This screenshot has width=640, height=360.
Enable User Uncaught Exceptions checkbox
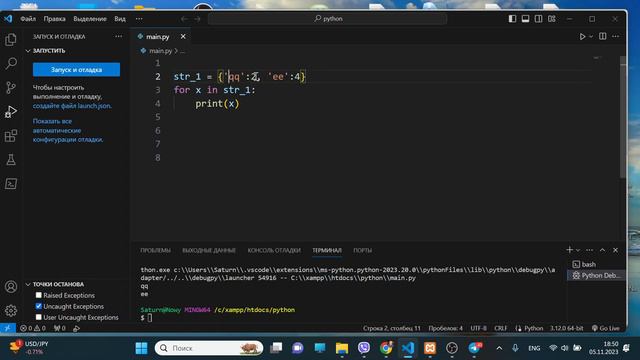coord(38,317)
